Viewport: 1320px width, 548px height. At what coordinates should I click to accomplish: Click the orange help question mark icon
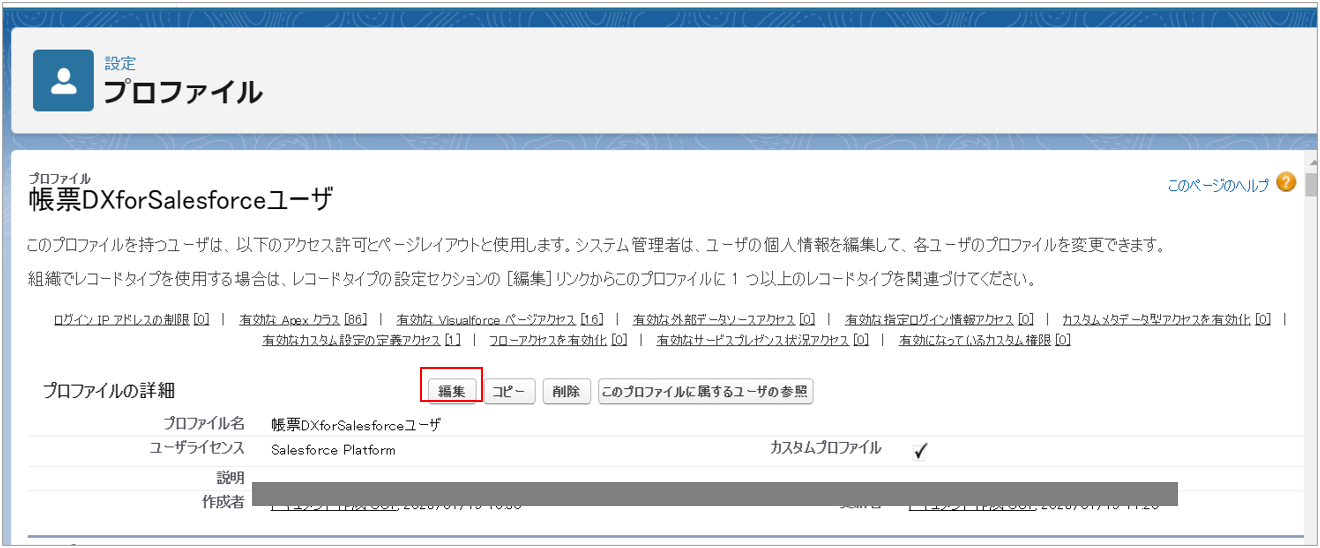click(1286, 183)
